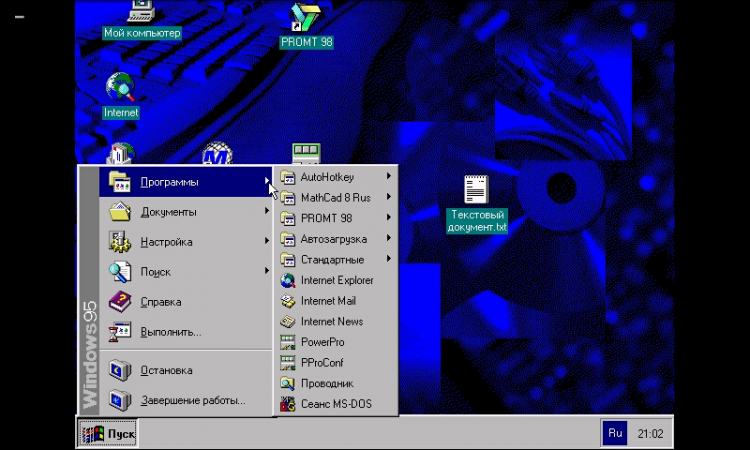750x450 pixels.
Task: Click the Internet News label
Action: click(x=332, y=321)
